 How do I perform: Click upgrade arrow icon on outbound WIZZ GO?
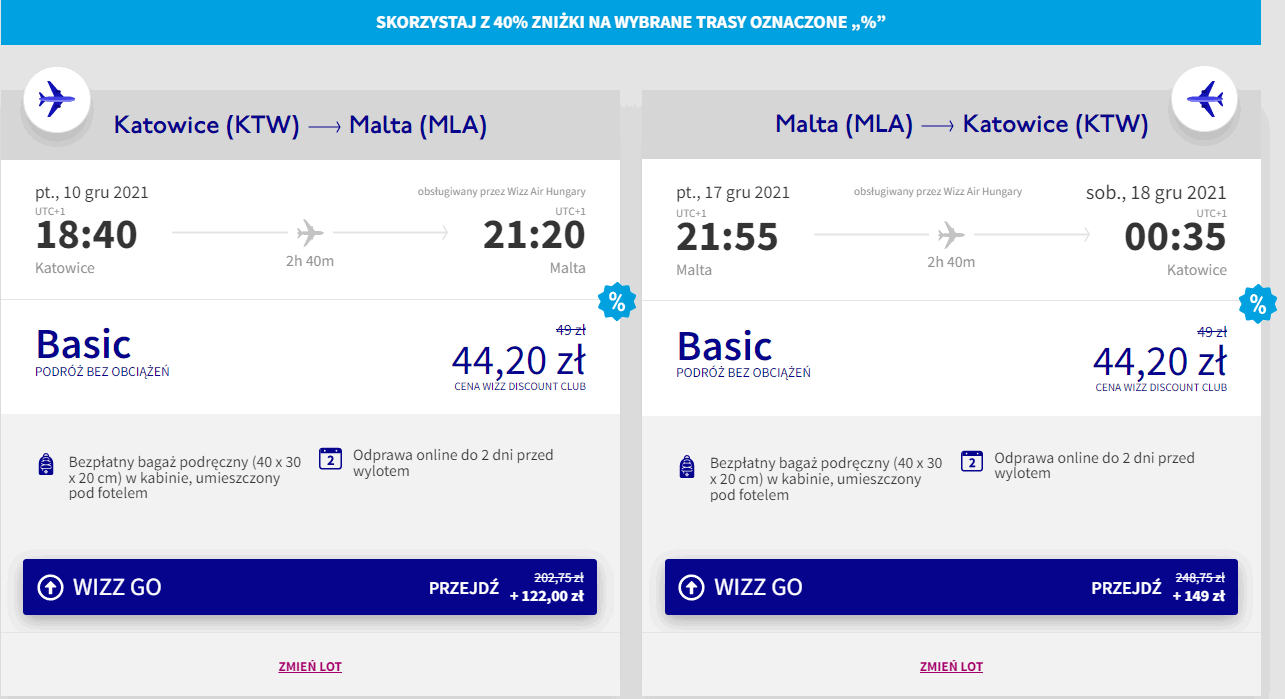50,587
